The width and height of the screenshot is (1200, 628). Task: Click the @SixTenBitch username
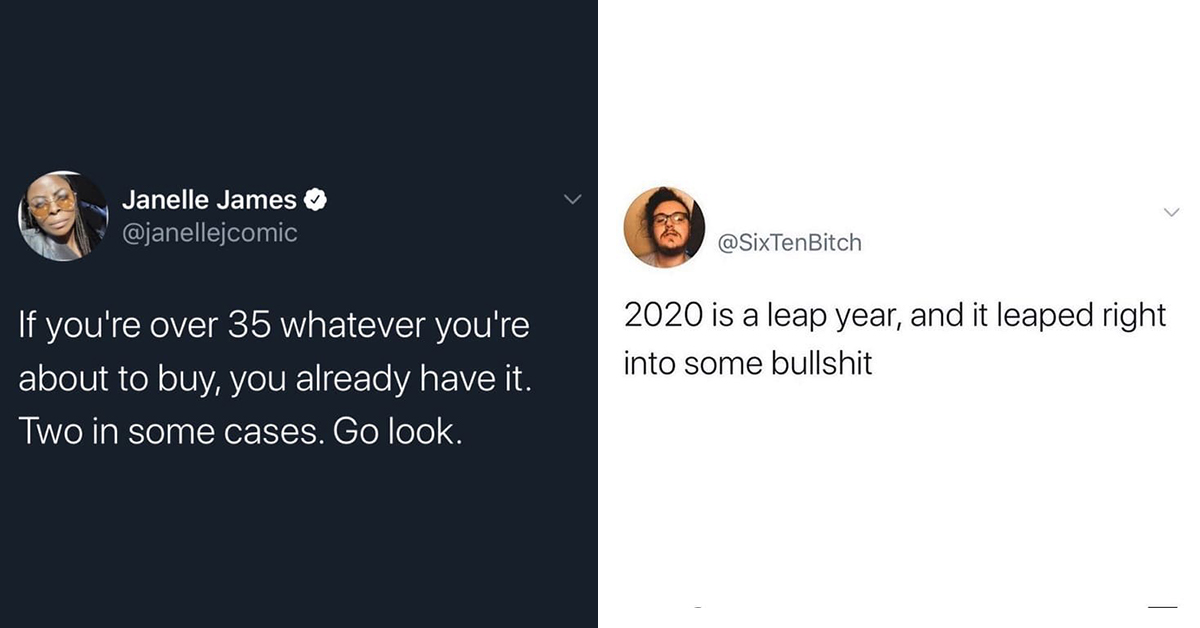click(790, 242)
